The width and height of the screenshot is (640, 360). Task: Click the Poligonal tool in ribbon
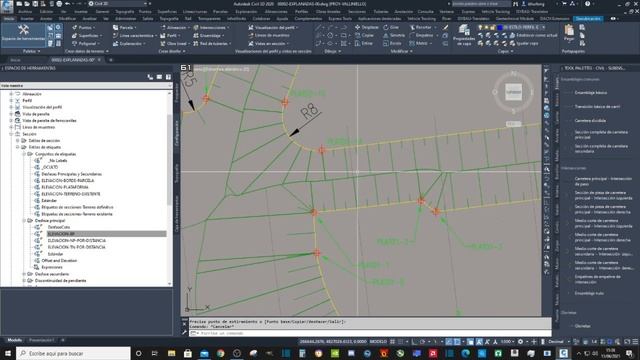point(85,43)
